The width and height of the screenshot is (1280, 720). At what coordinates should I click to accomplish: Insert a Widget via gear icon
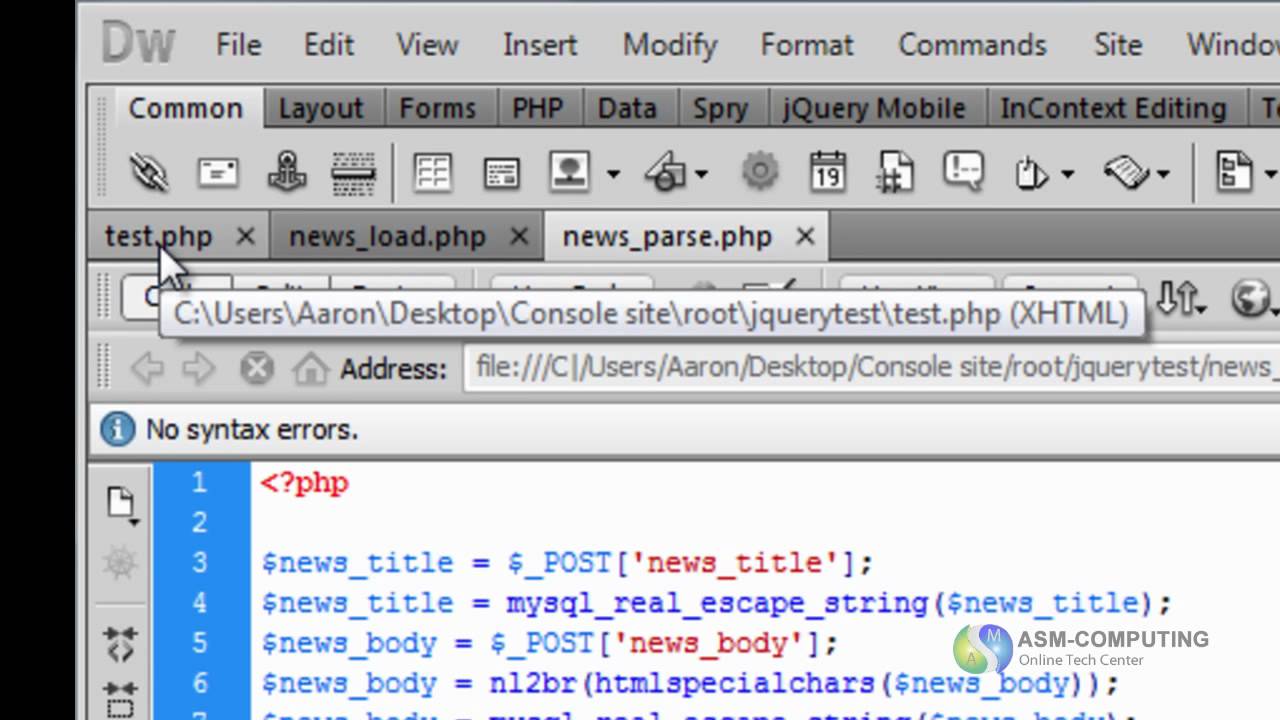tap(760, 171)
